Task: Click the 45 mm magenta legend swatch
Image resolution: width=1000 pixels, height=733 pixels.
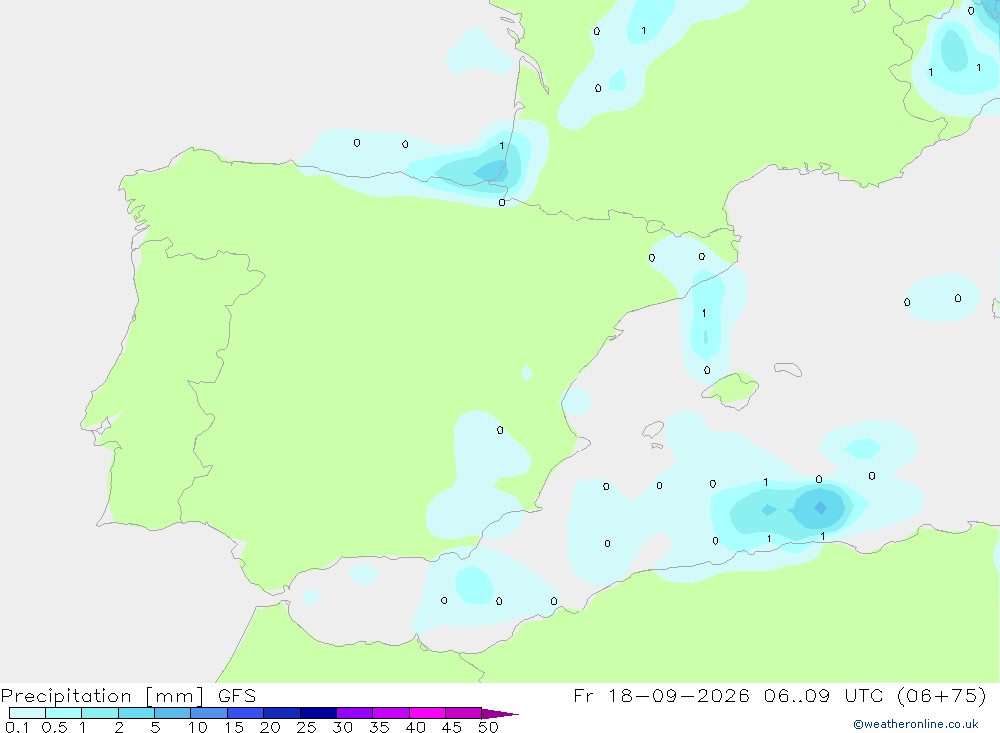Action: click(464, 713)
